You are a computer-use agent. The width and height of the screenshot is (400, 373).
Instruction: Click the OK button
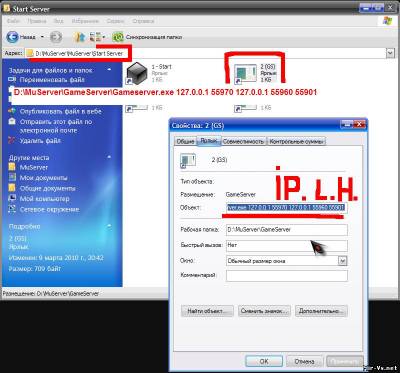264,361
